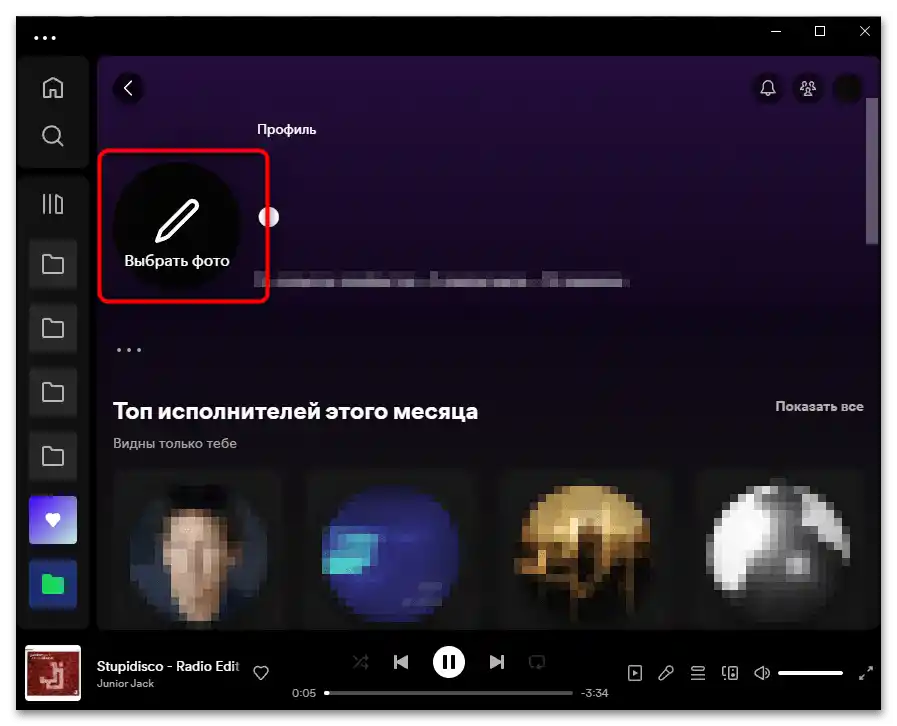The height and width of the screenshot is (726, 897).
Task: Open your profile avatar menu
Action: point(847,88)
